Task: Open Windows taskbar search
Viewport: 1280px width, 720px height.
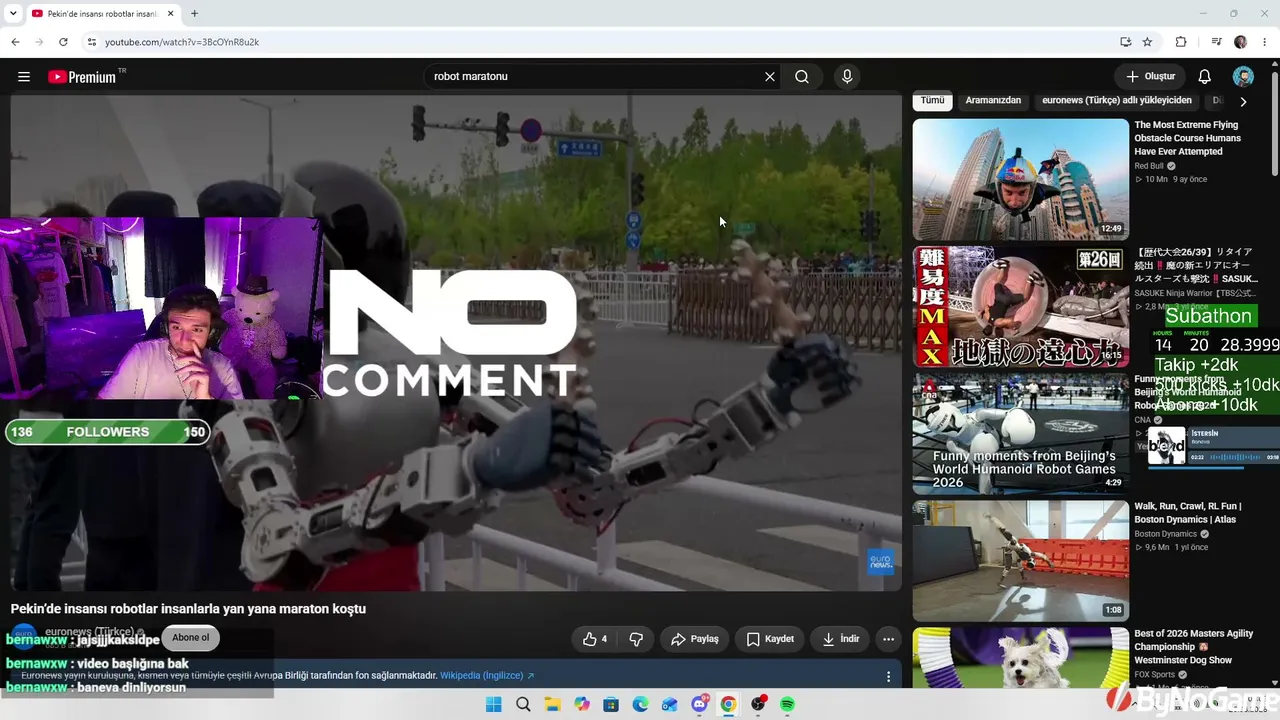Action: (x=523, y=705)
